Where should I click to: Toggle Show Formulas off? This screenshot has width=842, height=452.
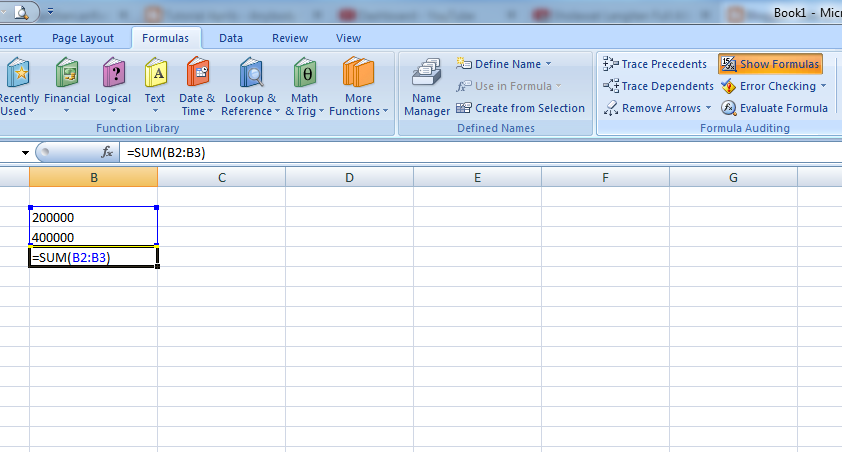pos(770,64)
